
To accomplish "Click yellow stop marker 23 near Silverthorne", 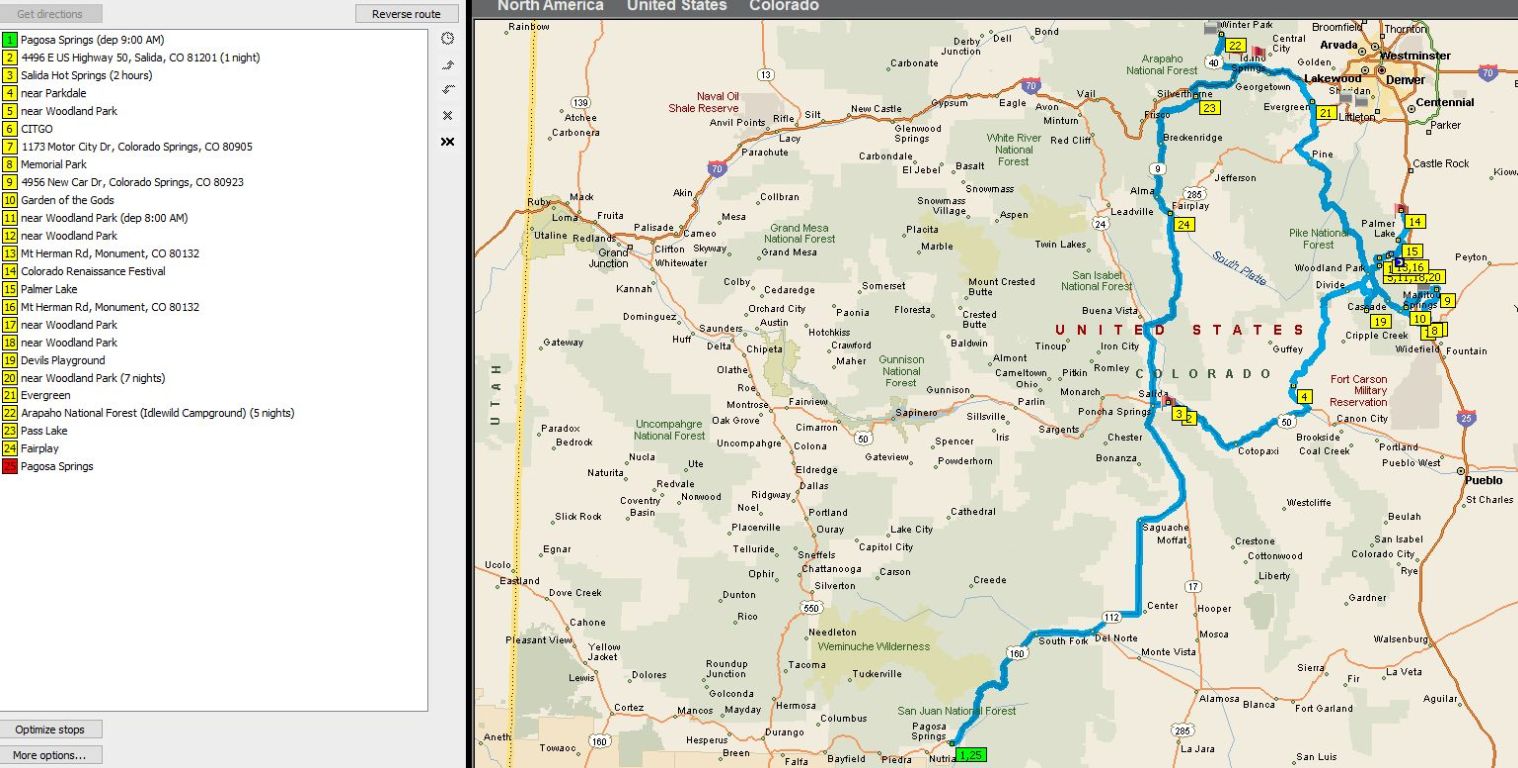I will tap(1209, 108).
